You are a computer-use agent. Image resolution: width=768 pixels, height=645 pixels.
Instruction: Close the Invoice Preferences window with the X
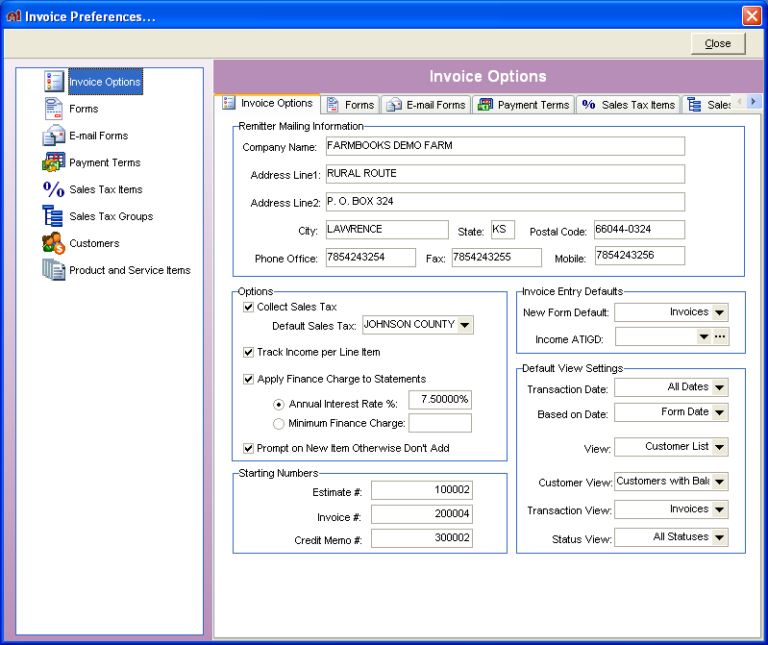pos(751,16)
